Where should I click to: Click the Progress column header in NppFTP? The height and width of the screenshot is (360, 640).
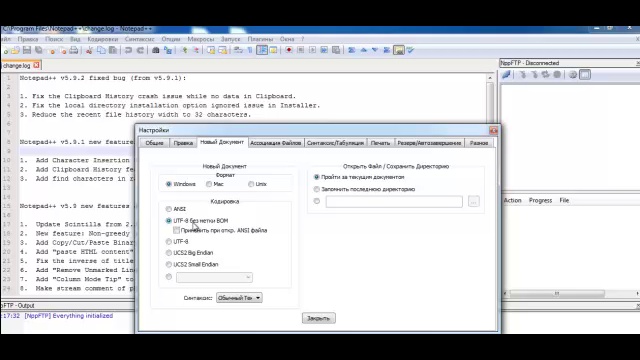[x=540, y=200]
